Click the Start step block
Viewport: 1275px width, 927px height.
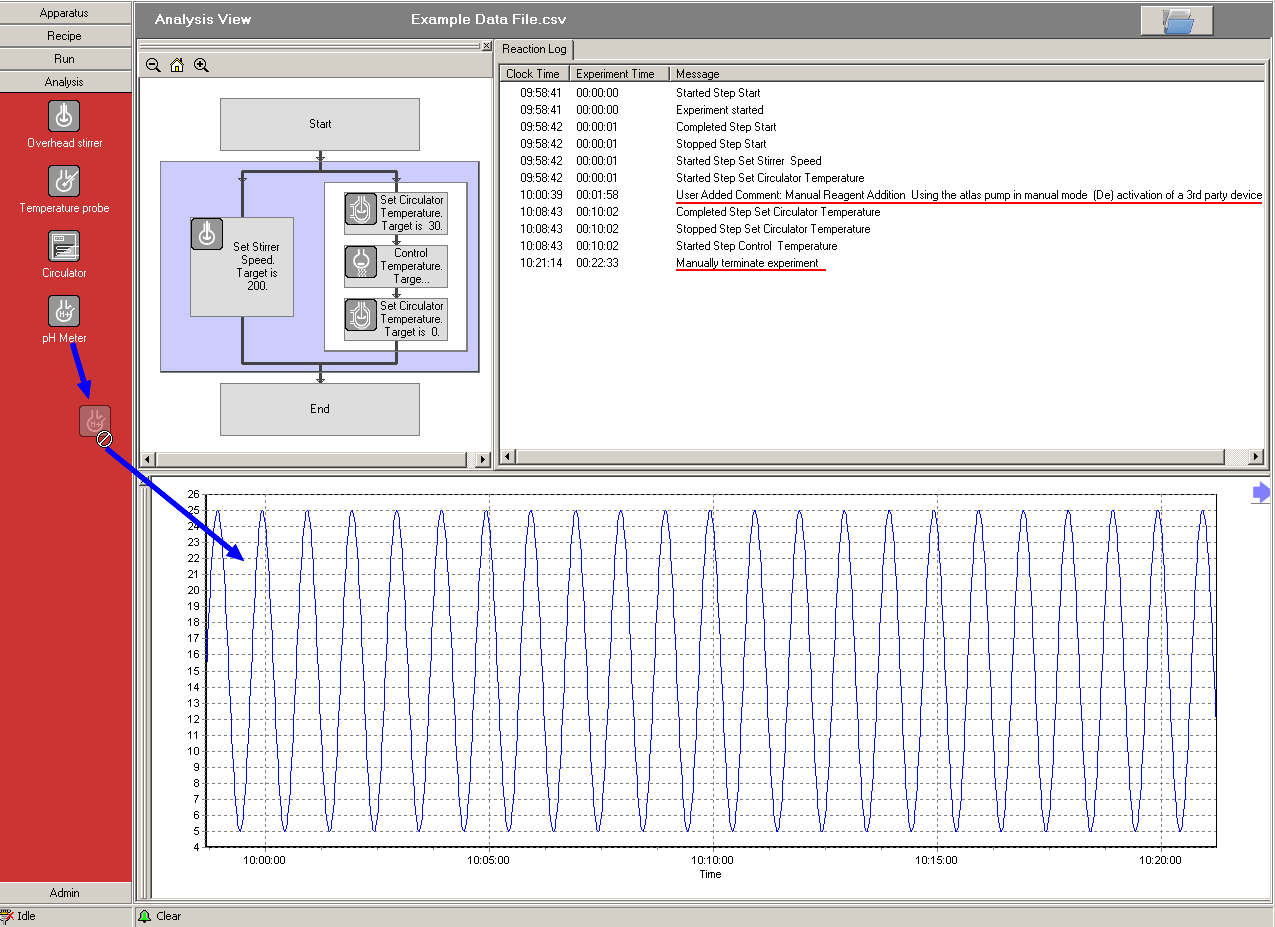(320, 124)
